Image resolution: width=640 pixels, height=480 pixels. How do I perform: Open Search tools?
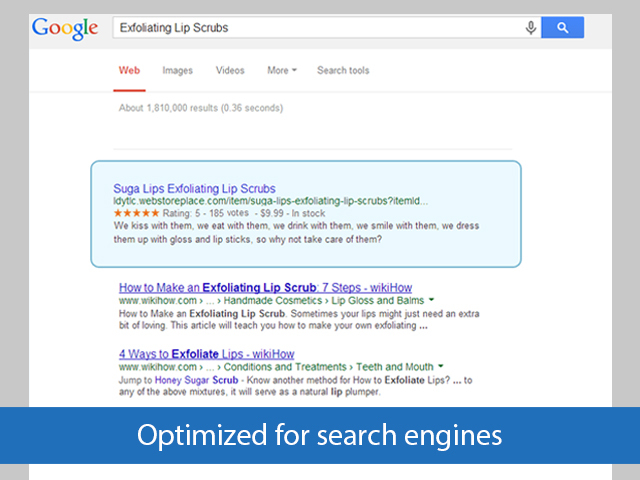[343, 70]
